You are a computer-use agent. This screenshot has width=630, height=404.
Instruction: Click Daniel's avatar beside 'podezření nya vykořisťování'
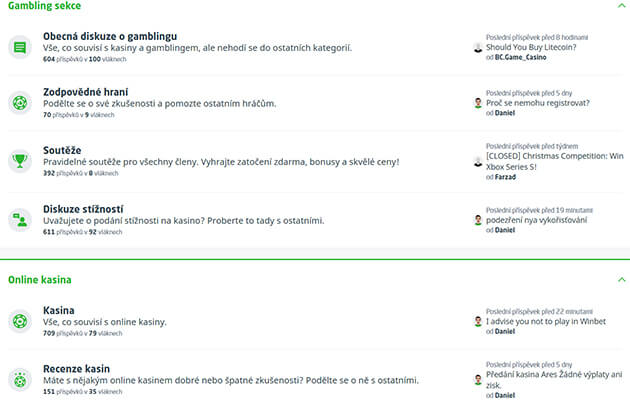click(478, 219)
